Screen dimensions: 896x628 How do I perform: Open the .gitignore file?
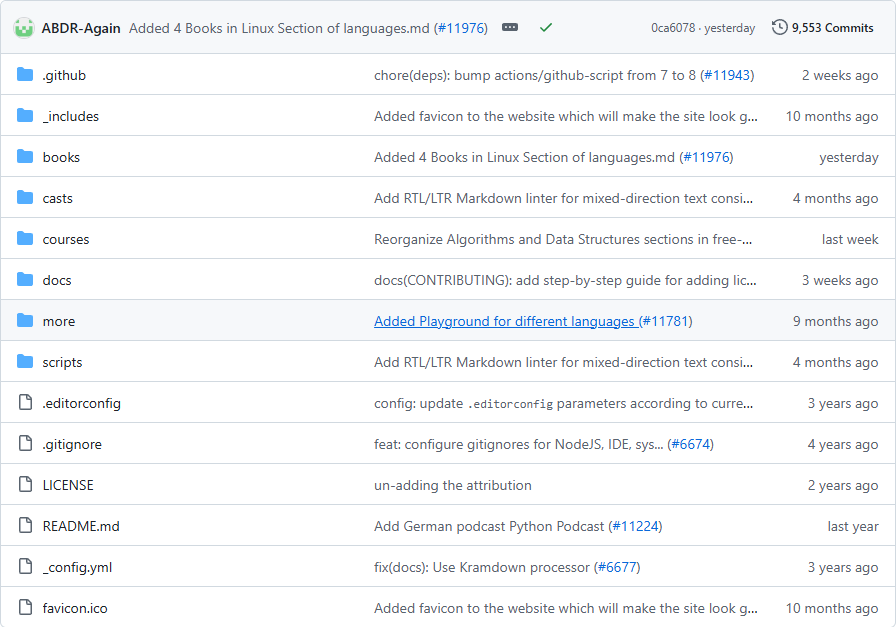72,444
